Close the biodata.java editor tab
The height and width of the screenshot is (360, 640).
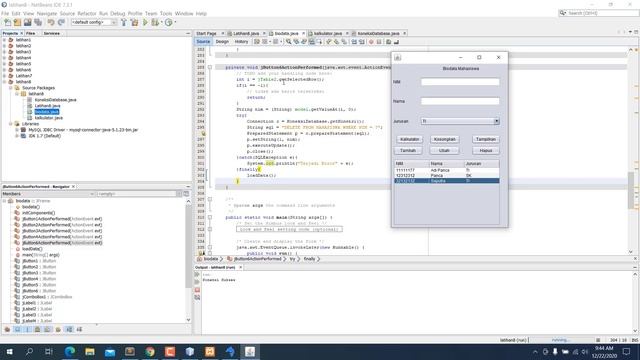coord(303,33)
